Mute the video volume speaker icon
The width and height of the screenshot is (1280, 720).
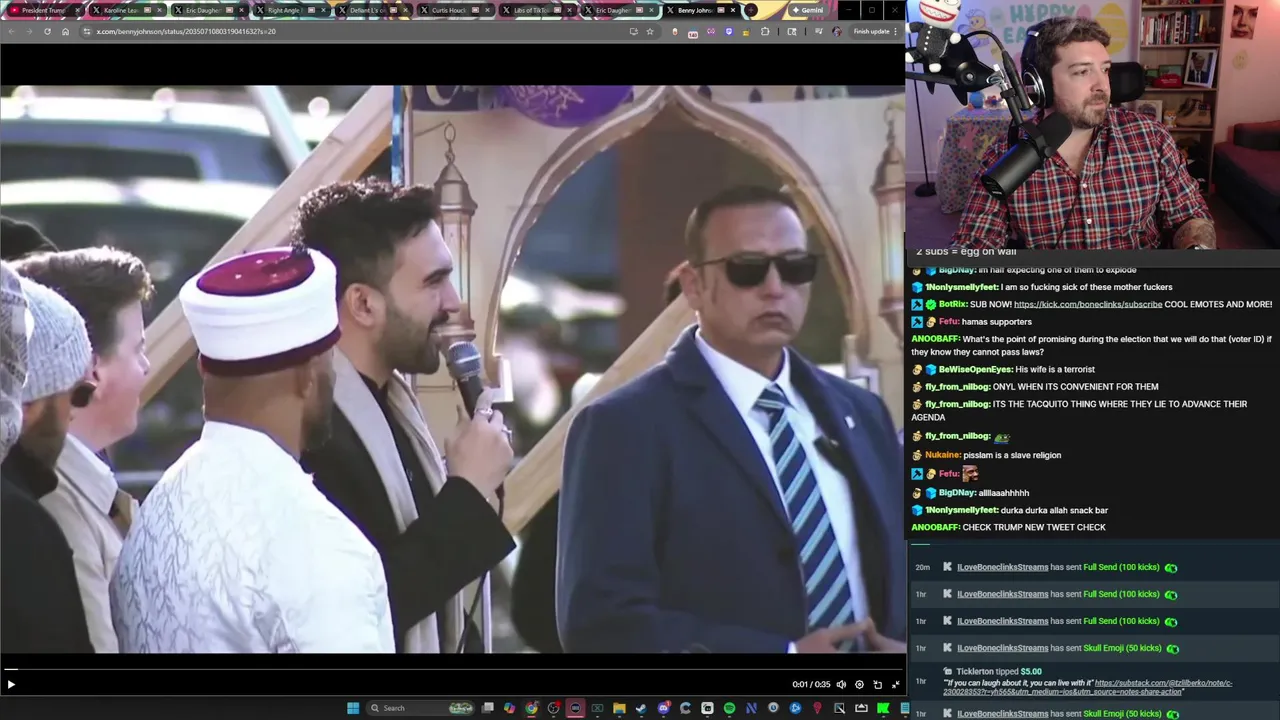(841, 685)
